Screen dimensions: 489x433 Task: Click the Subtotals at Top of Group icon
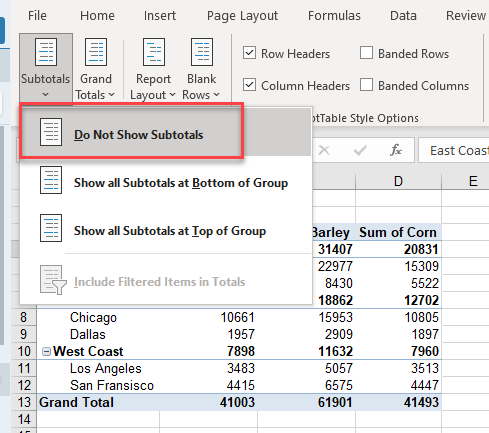coord(51,228)
